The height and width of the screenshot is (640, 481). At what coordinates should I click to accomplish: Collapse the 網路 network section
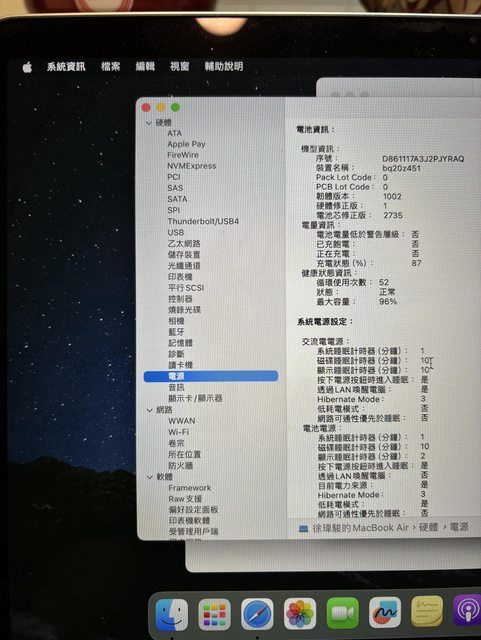click(150, 410)
